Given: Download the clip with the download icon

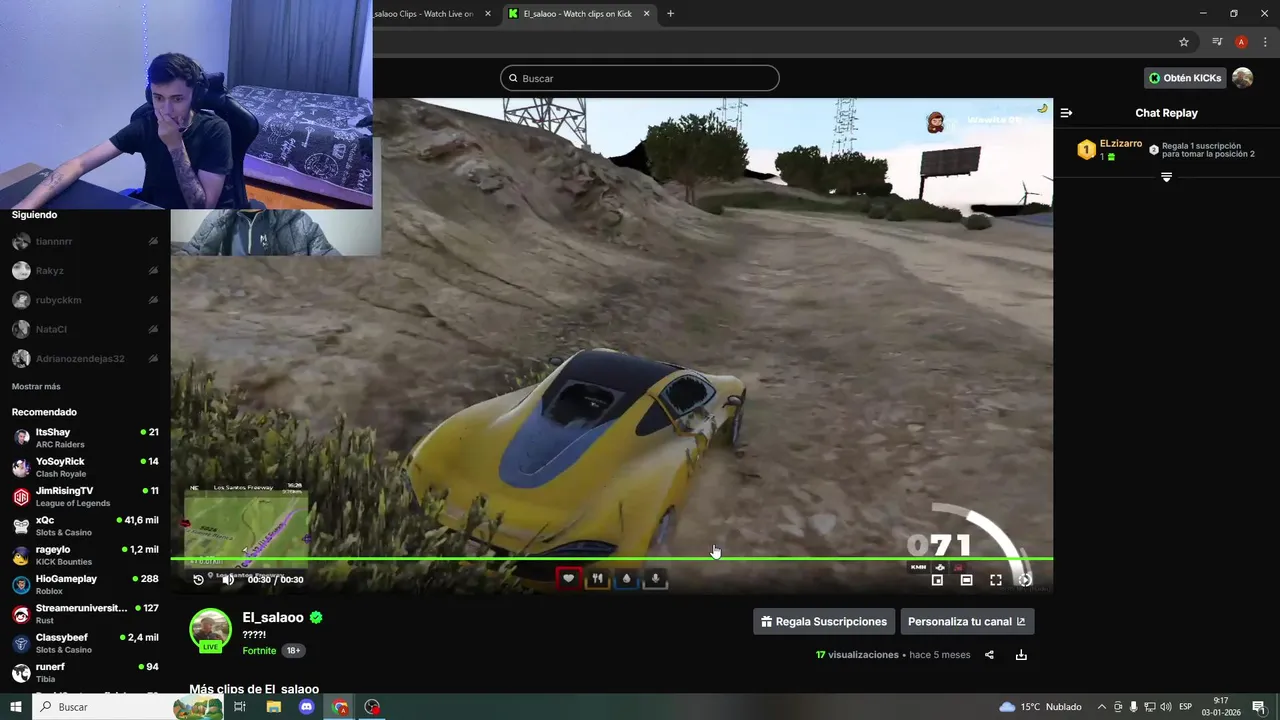Looking at the screenshot, I should (x=1021, y=655).
